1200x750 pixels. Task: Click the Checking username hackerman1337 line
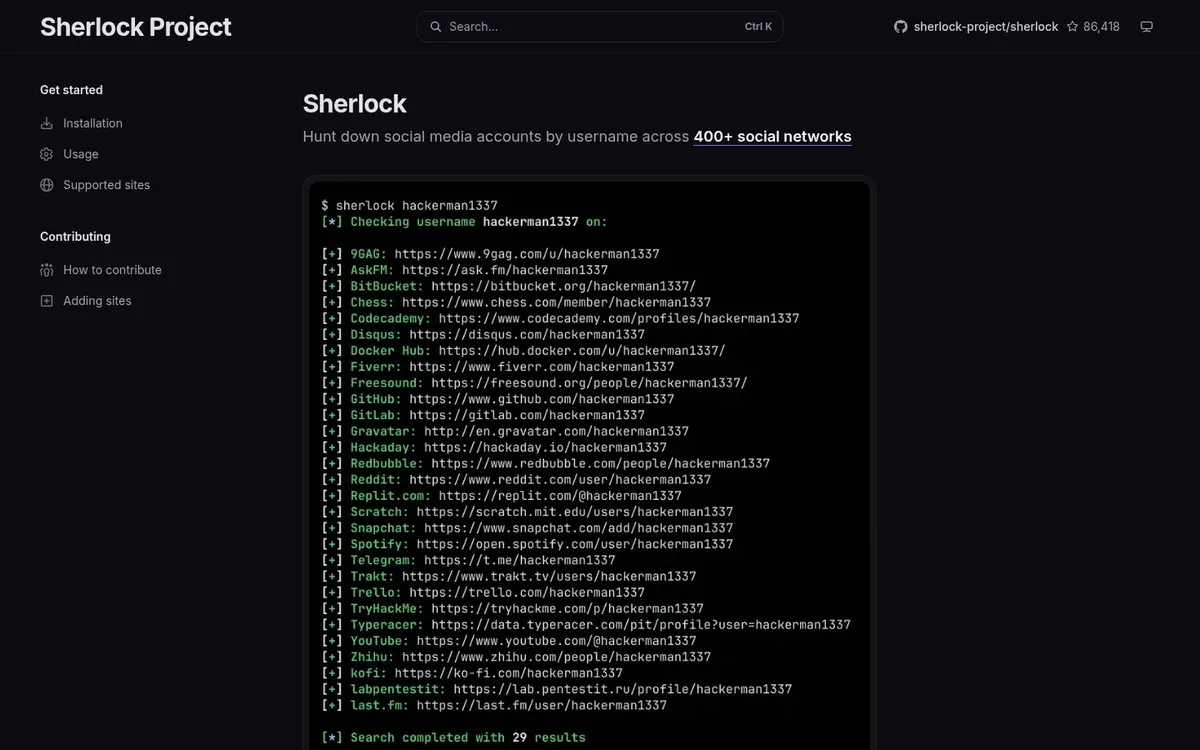464,222
